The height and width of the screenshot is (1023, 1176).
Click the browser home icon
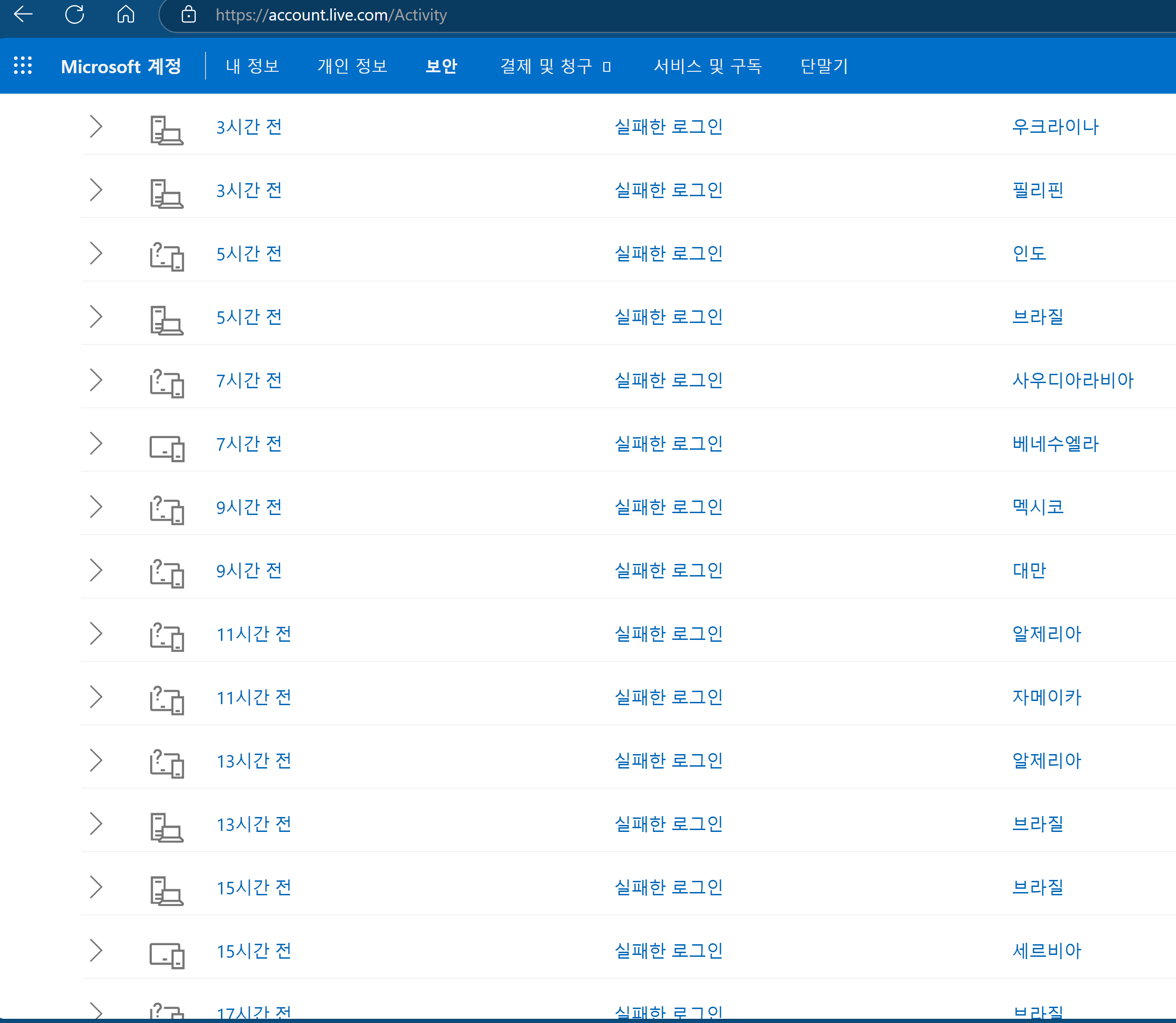125,14
